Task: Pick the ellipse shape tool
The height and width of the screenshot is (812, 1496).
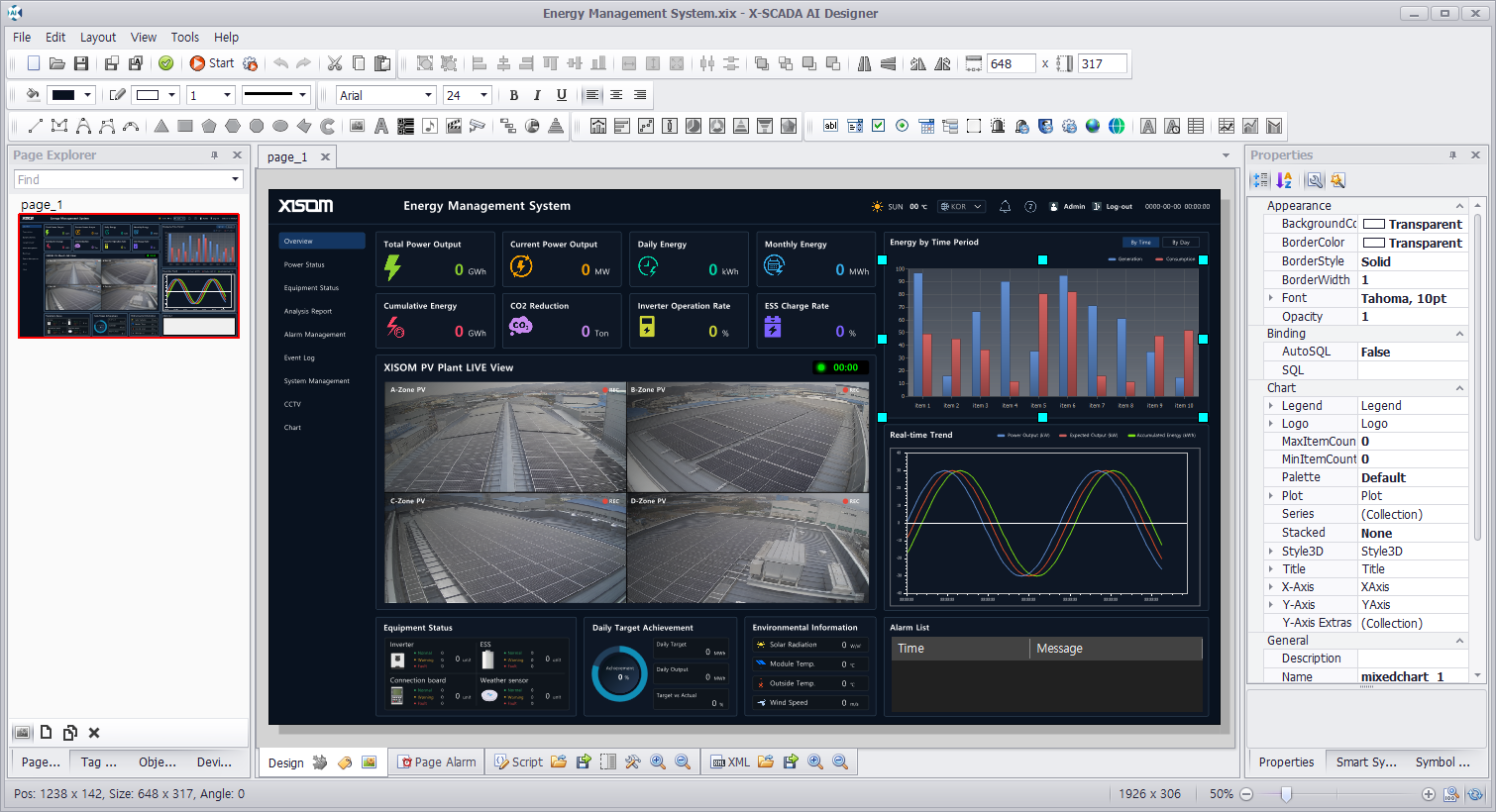Action: (x=280, y=126)
